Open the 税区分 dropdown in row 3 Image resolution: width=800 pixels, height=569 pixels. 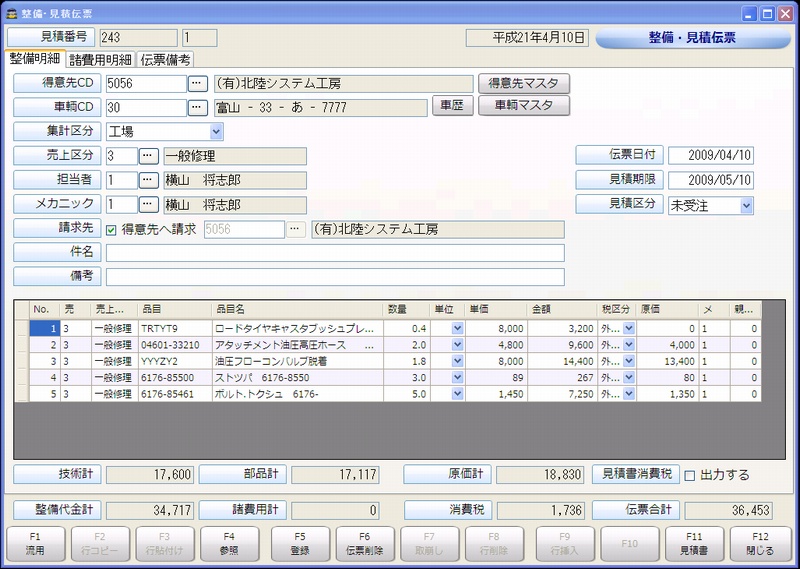coord(629,361)
